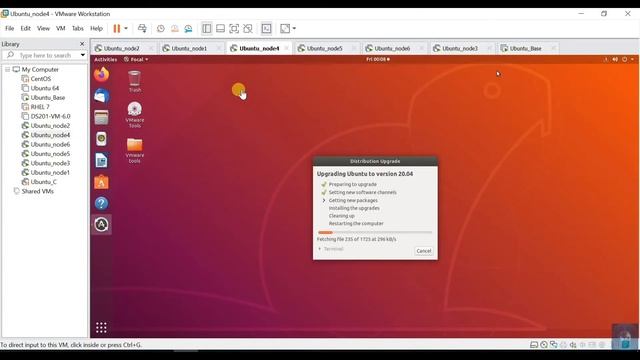Open the Help icon in the dock

pyautogui.click(x=101, y=203)
